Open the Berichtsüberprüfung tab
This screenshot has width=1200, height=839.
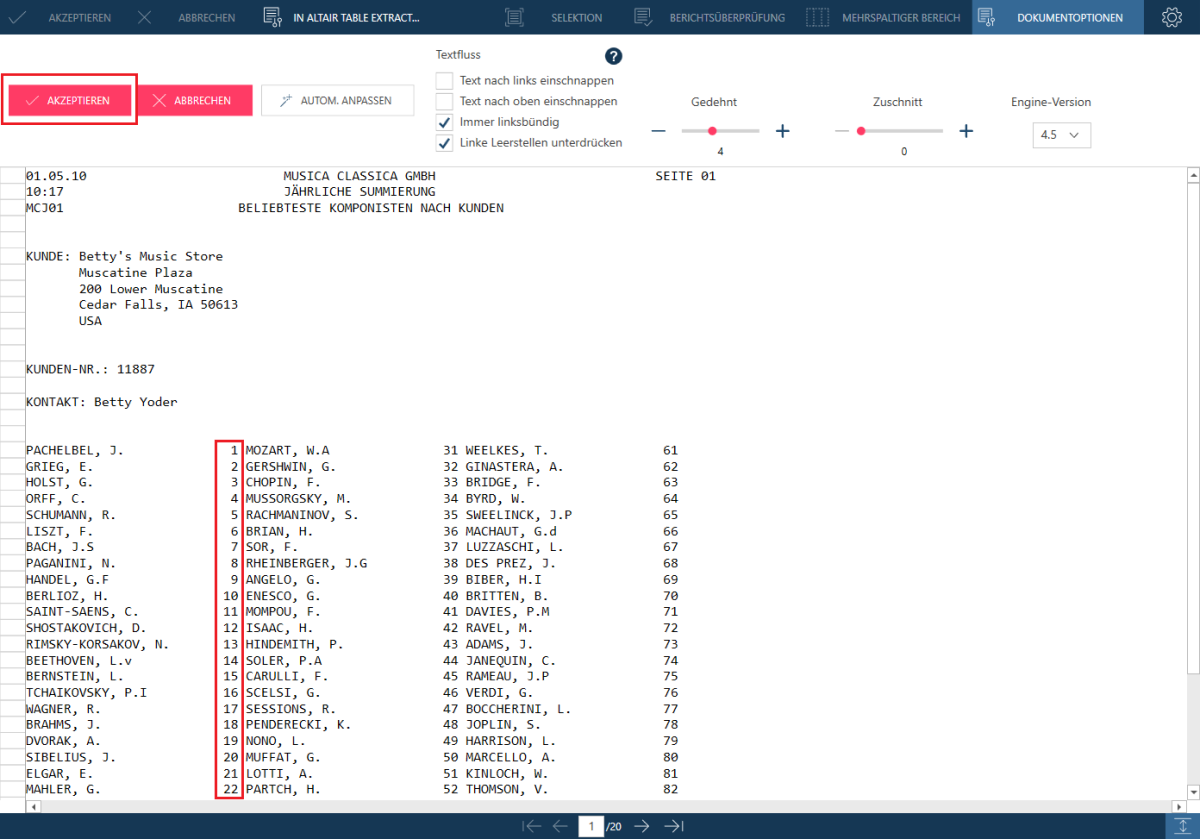(x=710, y=17)
